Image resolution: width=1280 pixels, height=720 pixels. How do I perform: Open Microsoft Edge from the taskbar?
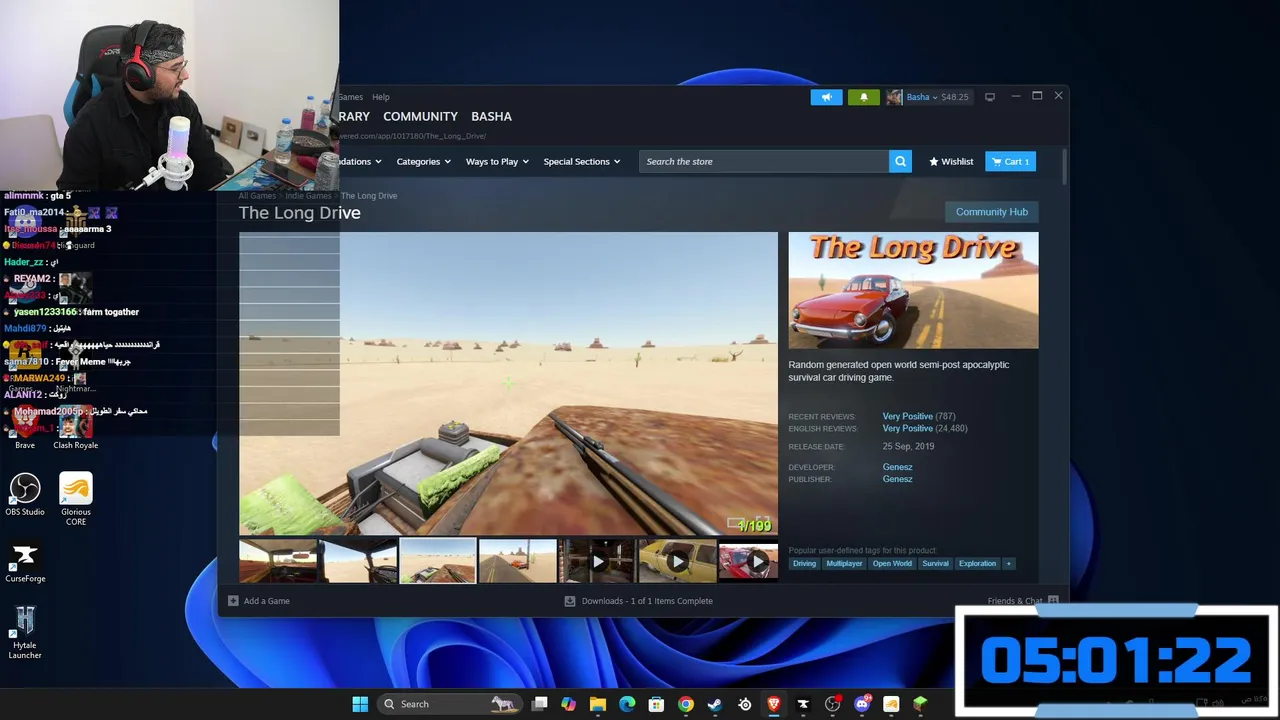point(627,704)
